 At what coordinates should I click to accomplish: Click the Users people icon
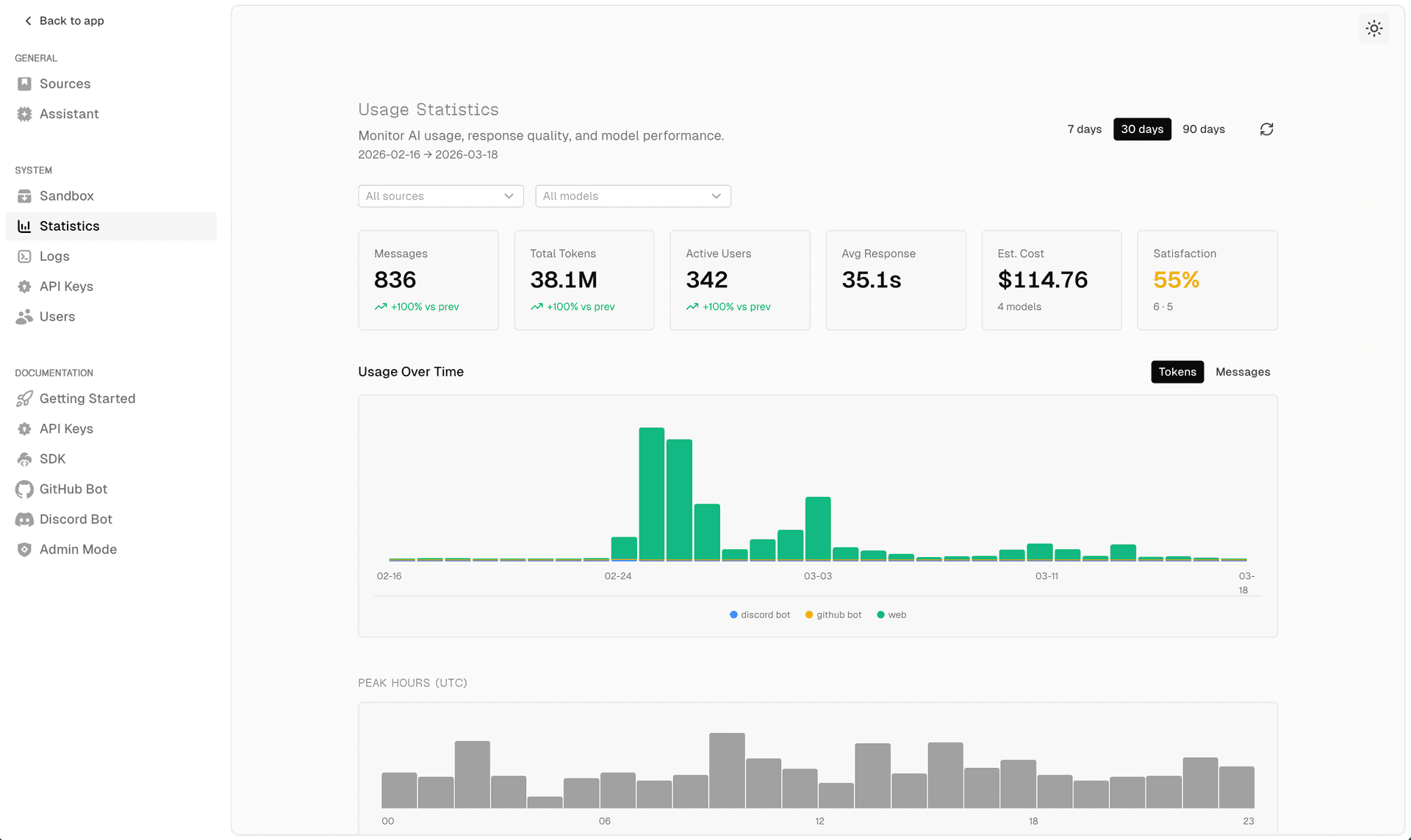coord(24,317)
